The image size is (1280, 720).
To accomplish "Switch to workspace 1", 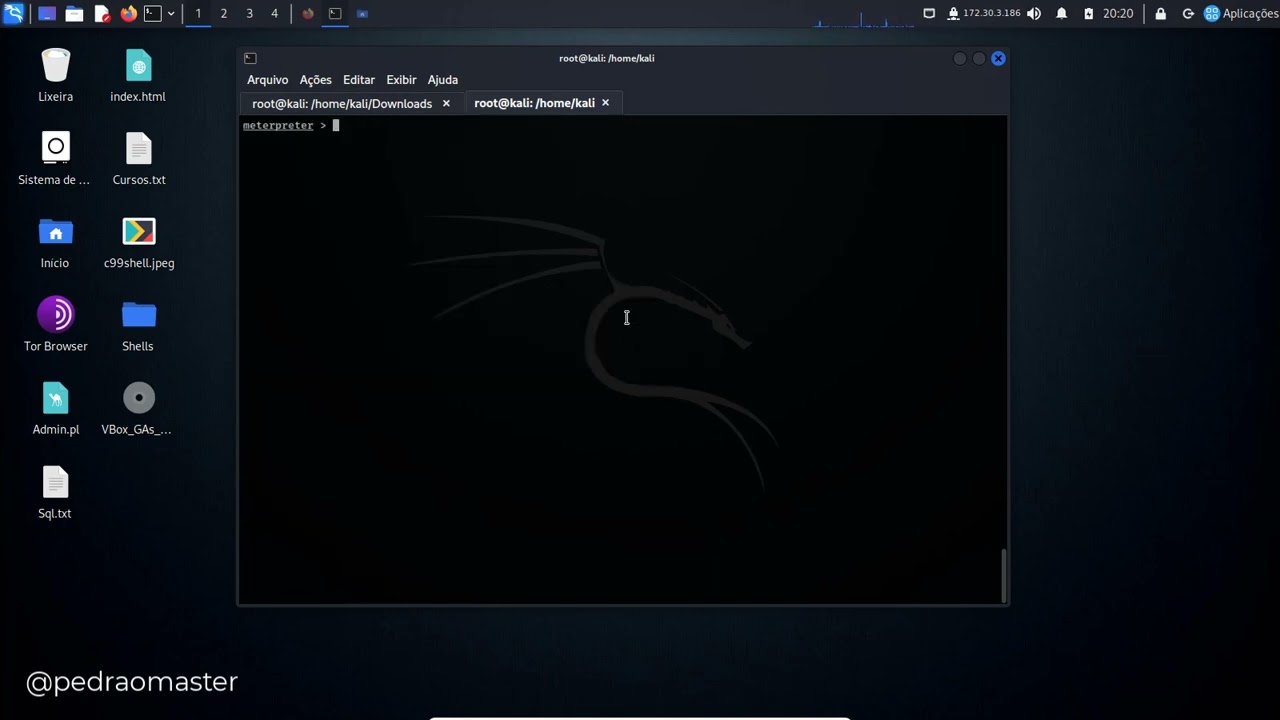I will 198,14.
